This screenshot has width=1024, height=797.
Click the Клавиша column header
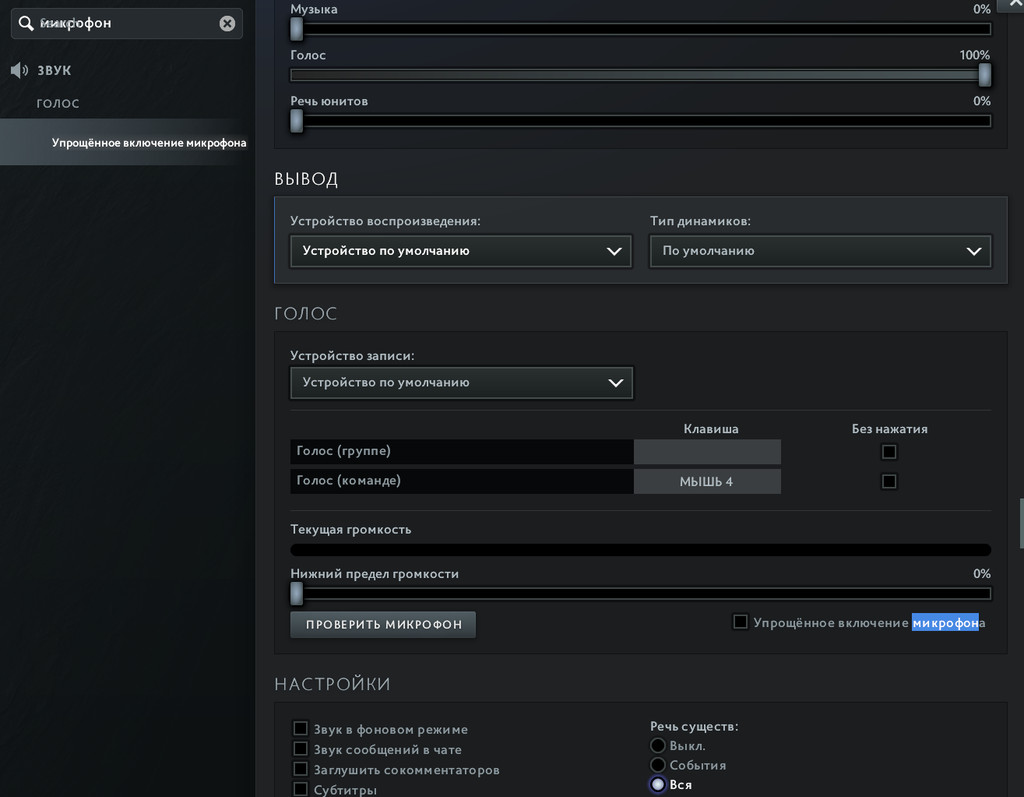pyautogui.click(x=711, y=429)
